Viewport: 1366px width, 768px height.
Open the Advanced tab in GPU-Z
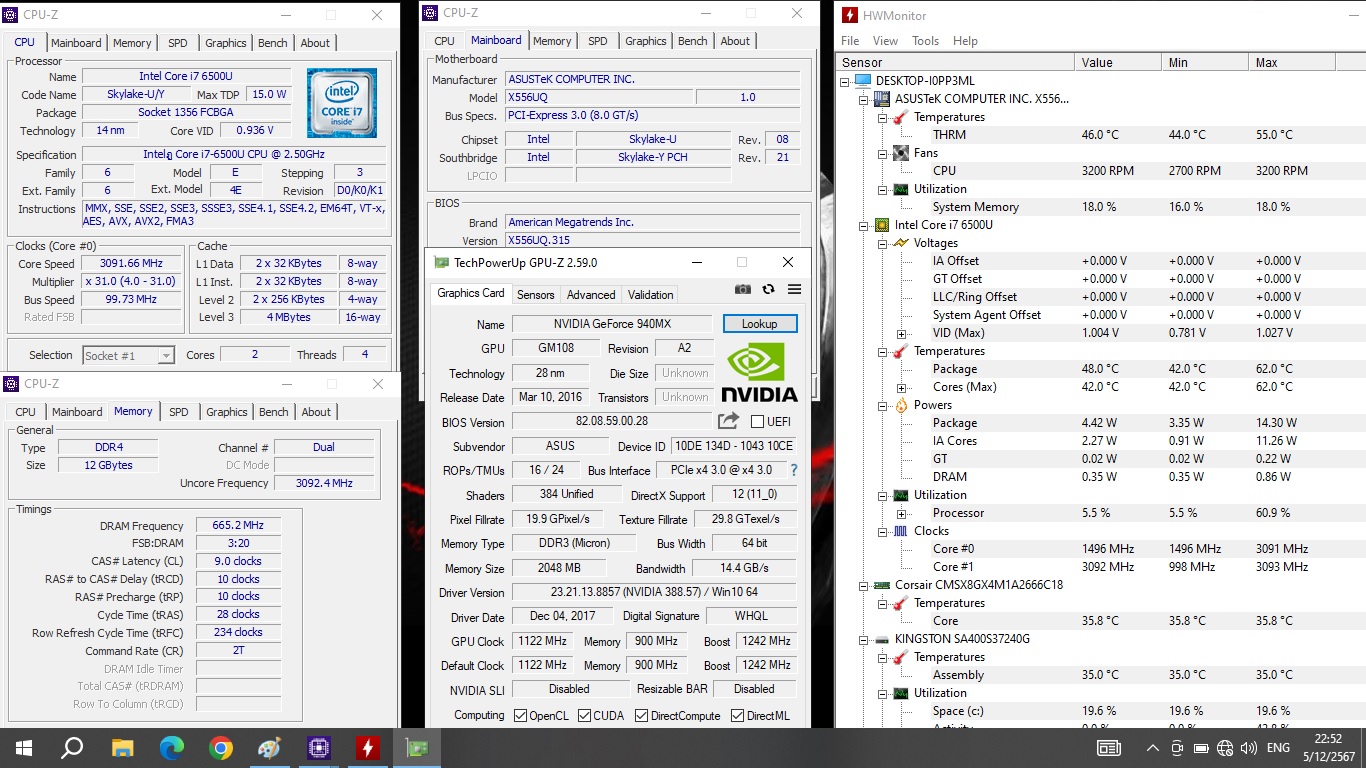591,295
